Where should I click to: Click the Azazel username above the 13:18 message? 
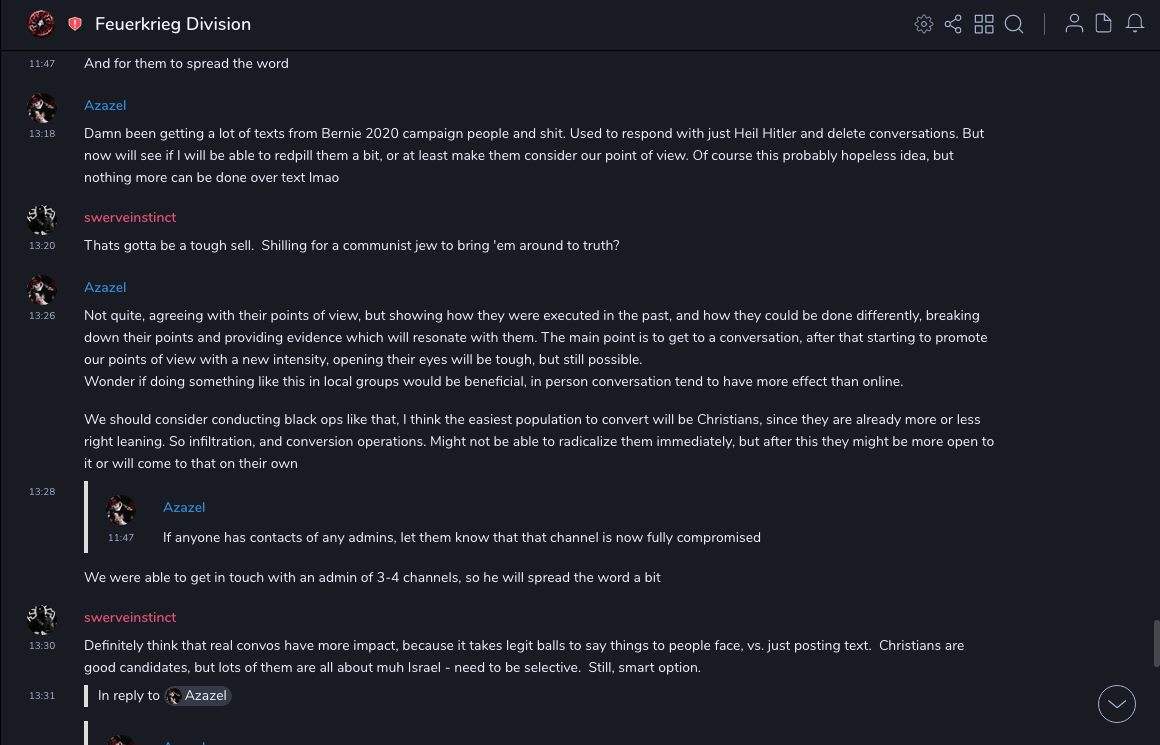(x=105, y=105)
